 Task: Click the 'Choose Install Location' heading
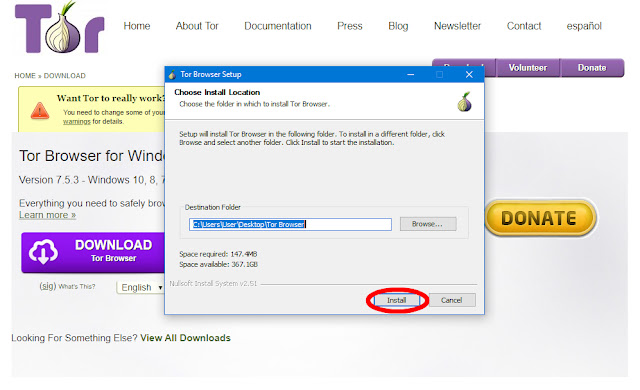click(x=217, y=92)
